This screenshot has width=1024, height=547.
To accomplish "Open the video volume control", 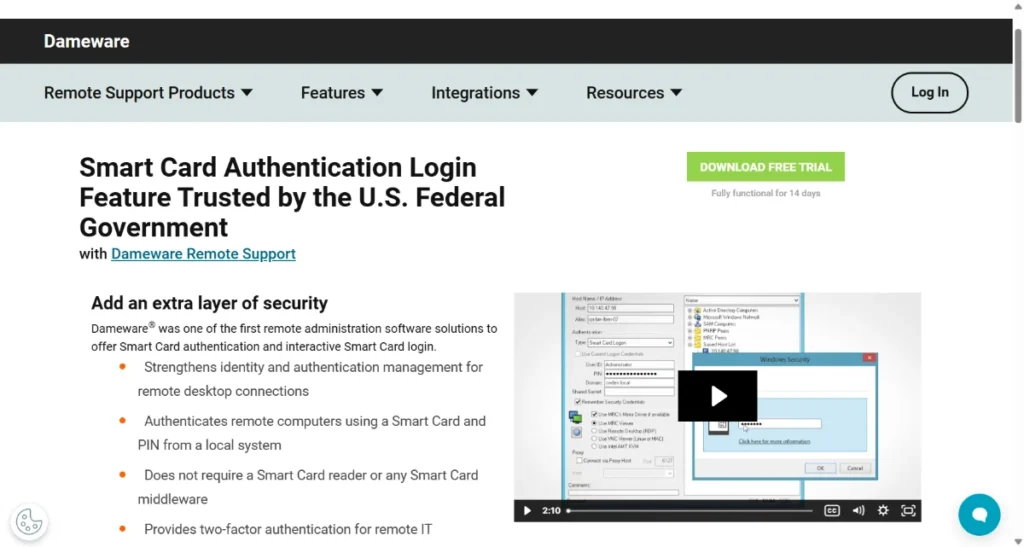I will pos(858,510).
